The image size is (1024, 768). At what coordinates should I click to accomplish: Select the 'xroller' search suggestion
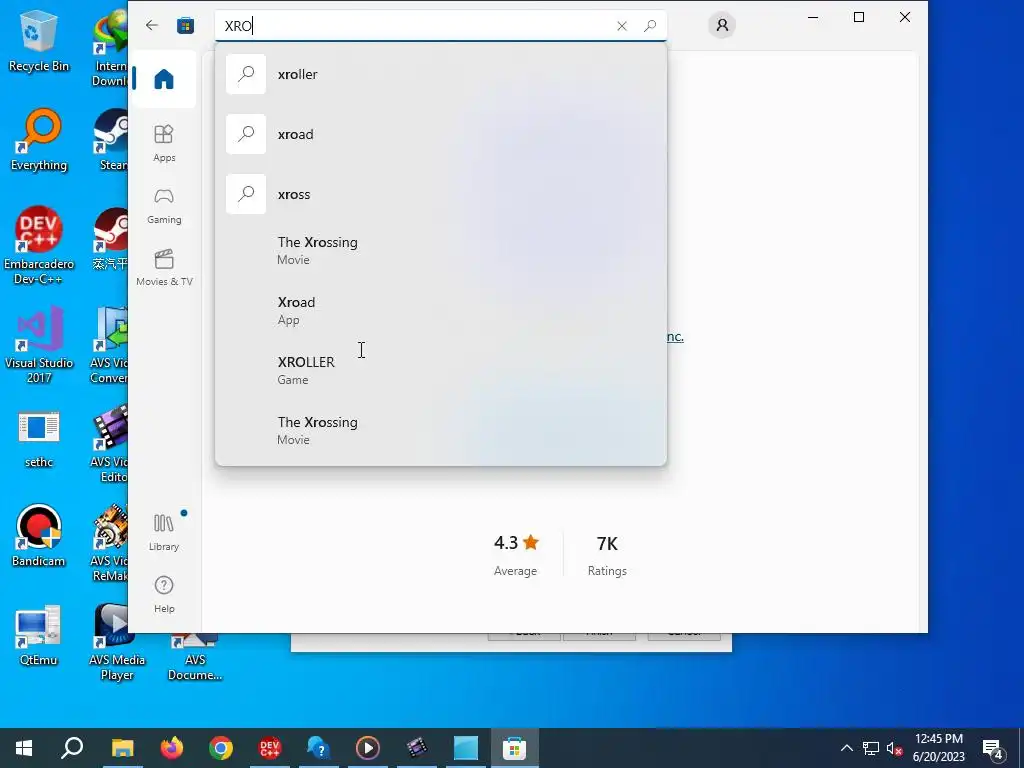tap(441, 74)
